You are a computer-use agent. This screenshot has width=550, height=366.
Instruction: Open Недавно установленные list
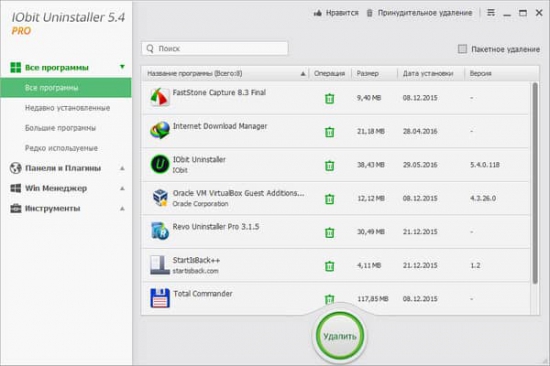coord(67,108)
